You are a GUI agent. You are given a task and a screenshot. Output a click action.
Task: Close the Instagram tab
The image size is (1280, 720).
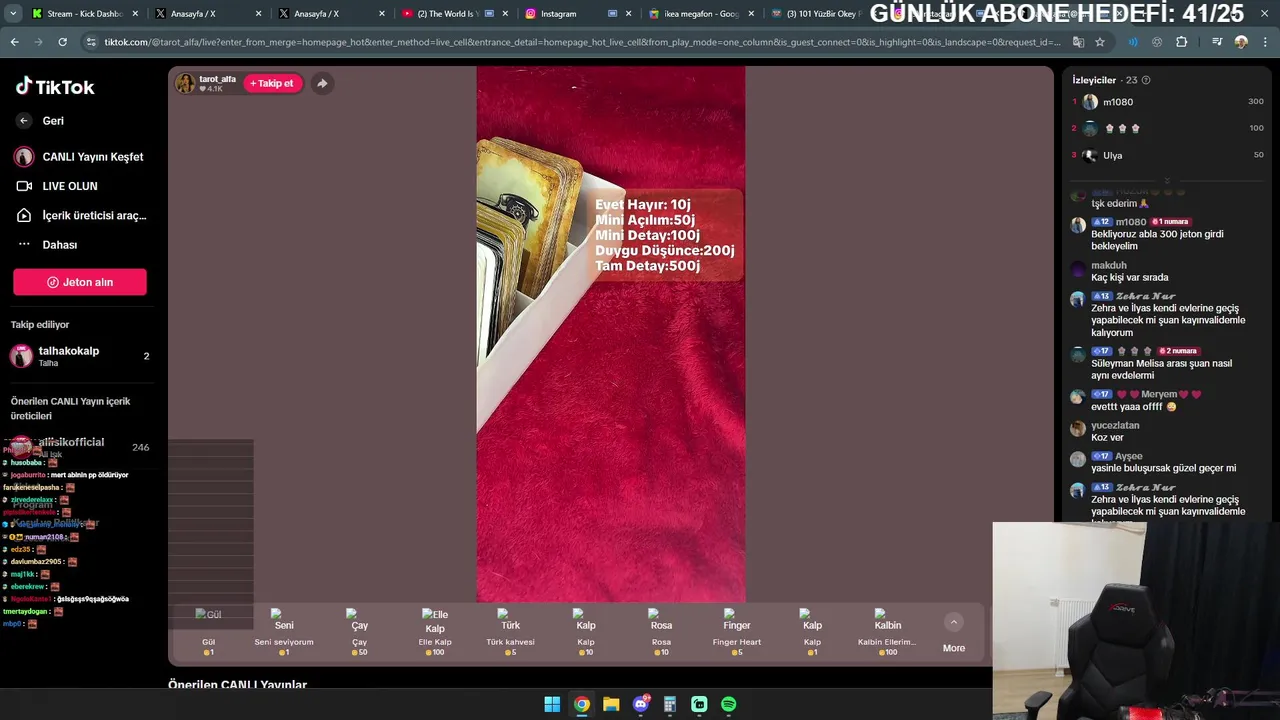pos(628,14)
